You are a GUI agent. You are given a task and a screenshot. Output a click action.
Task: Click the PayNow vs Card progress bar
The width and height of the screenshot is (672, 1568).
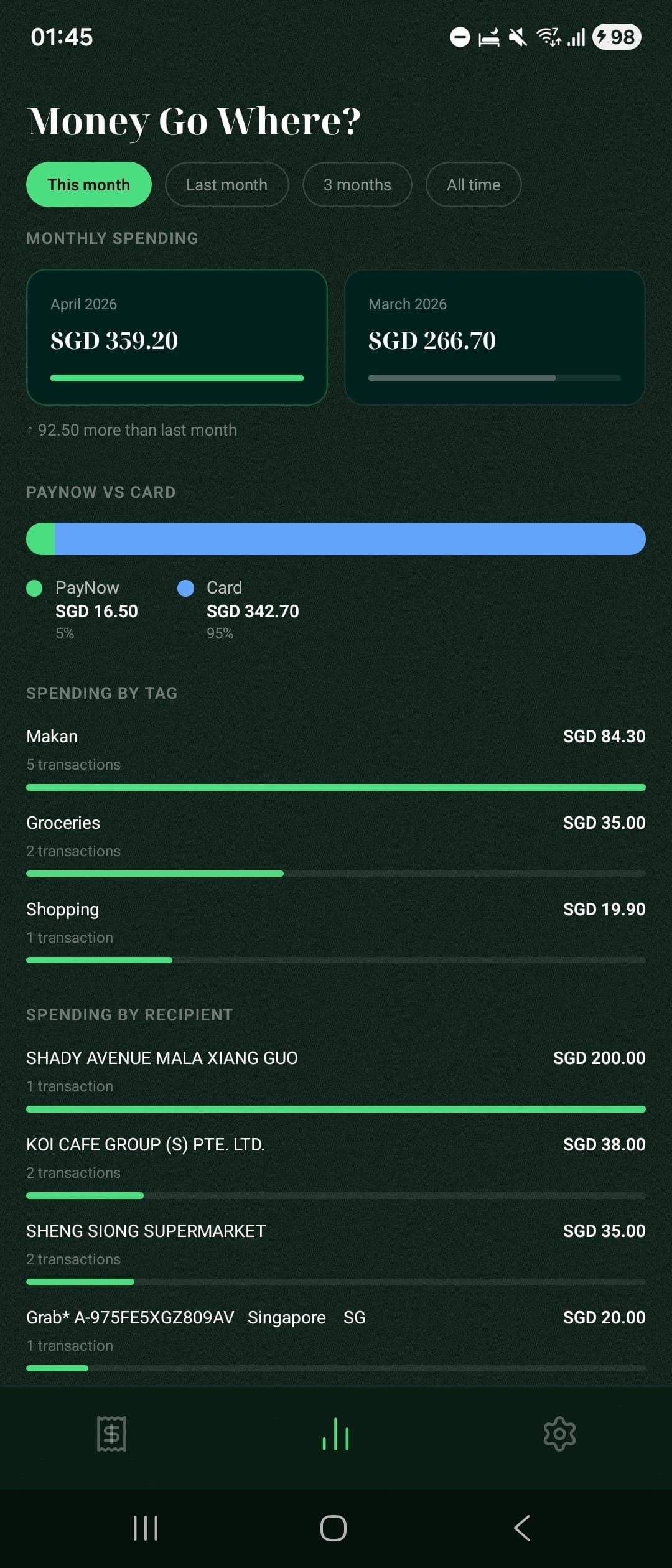pos(336,539)
